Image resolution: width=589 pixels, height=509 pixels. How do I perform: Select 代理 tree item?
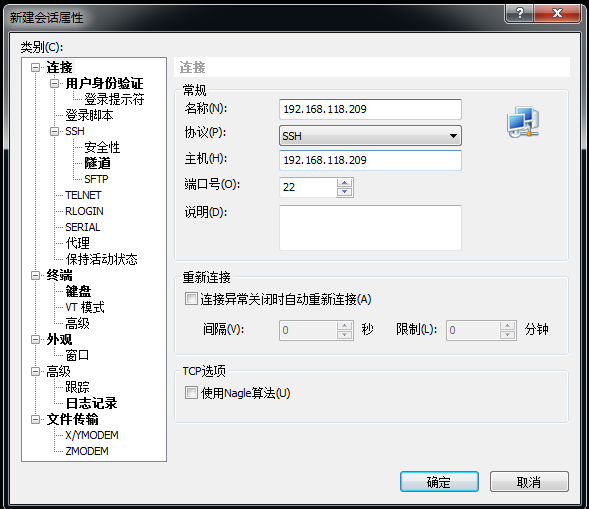point(77,243)
